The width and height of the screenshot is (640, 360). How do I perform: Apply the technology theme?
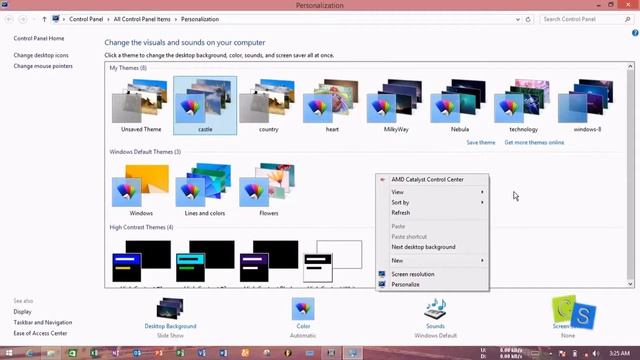[523, 105]
